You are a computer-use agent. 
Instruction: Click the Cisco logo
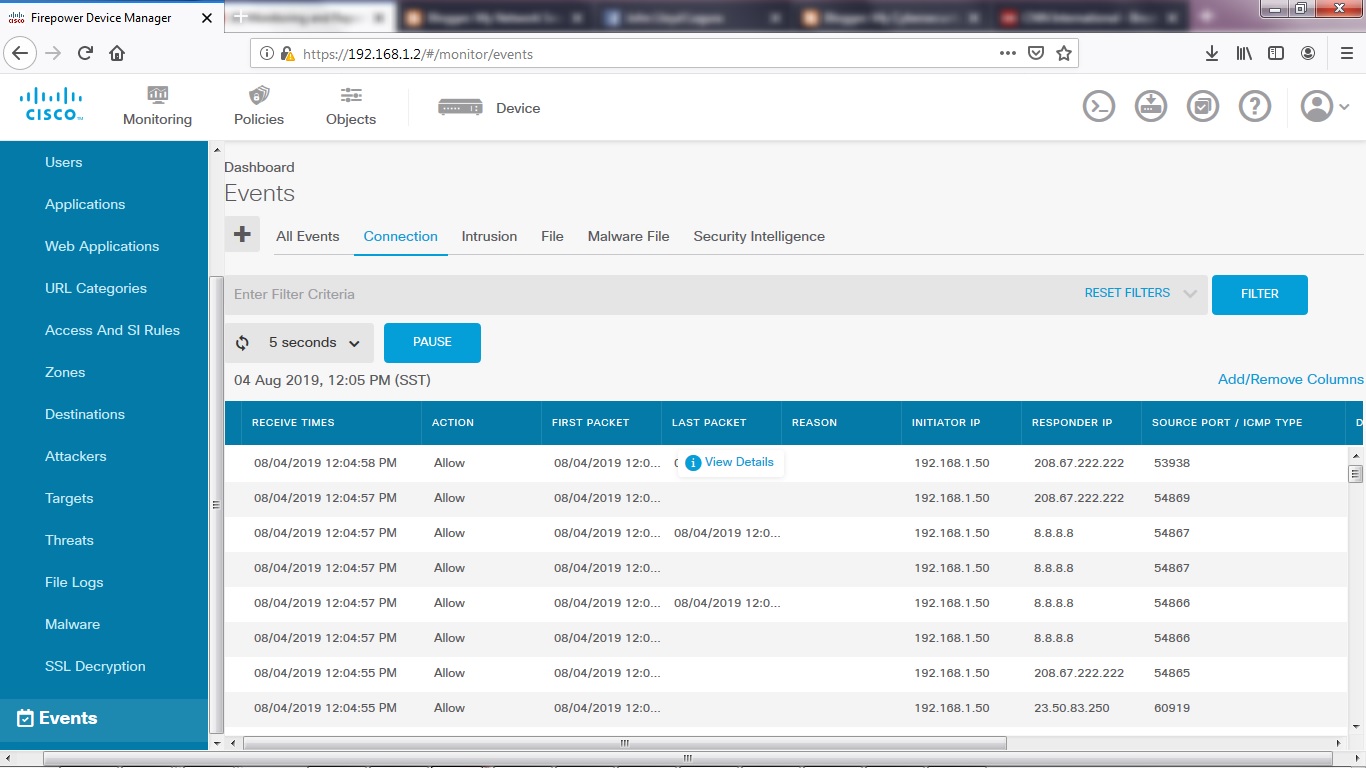tap(51, 105)
